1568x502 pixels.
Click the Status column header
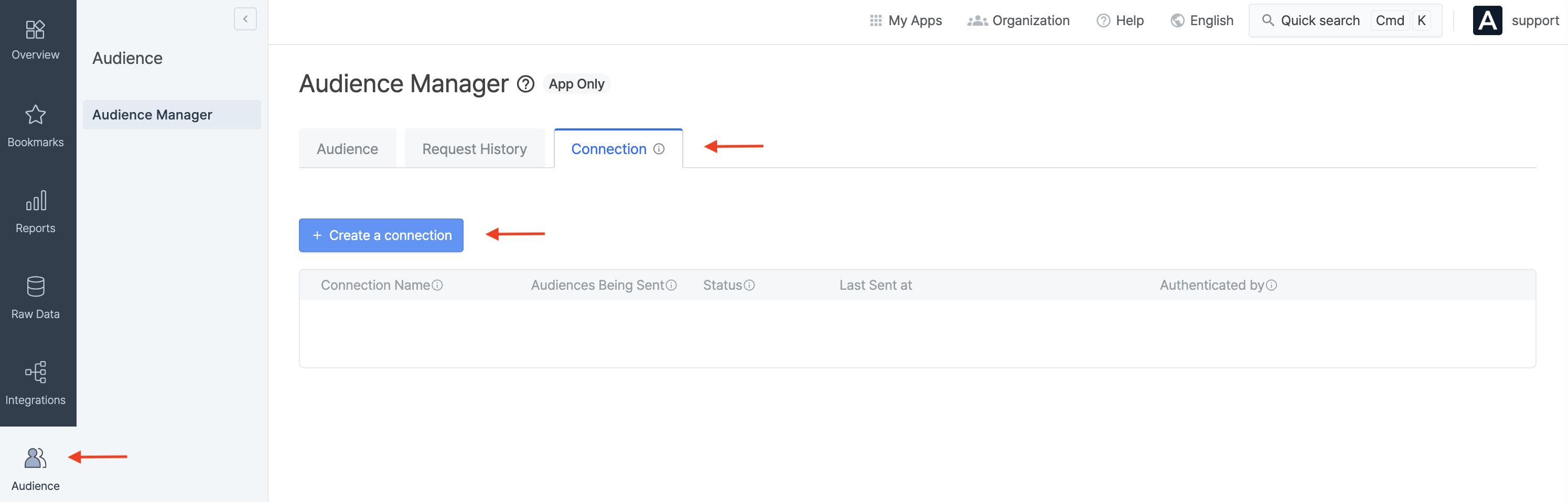coord(723,286)
